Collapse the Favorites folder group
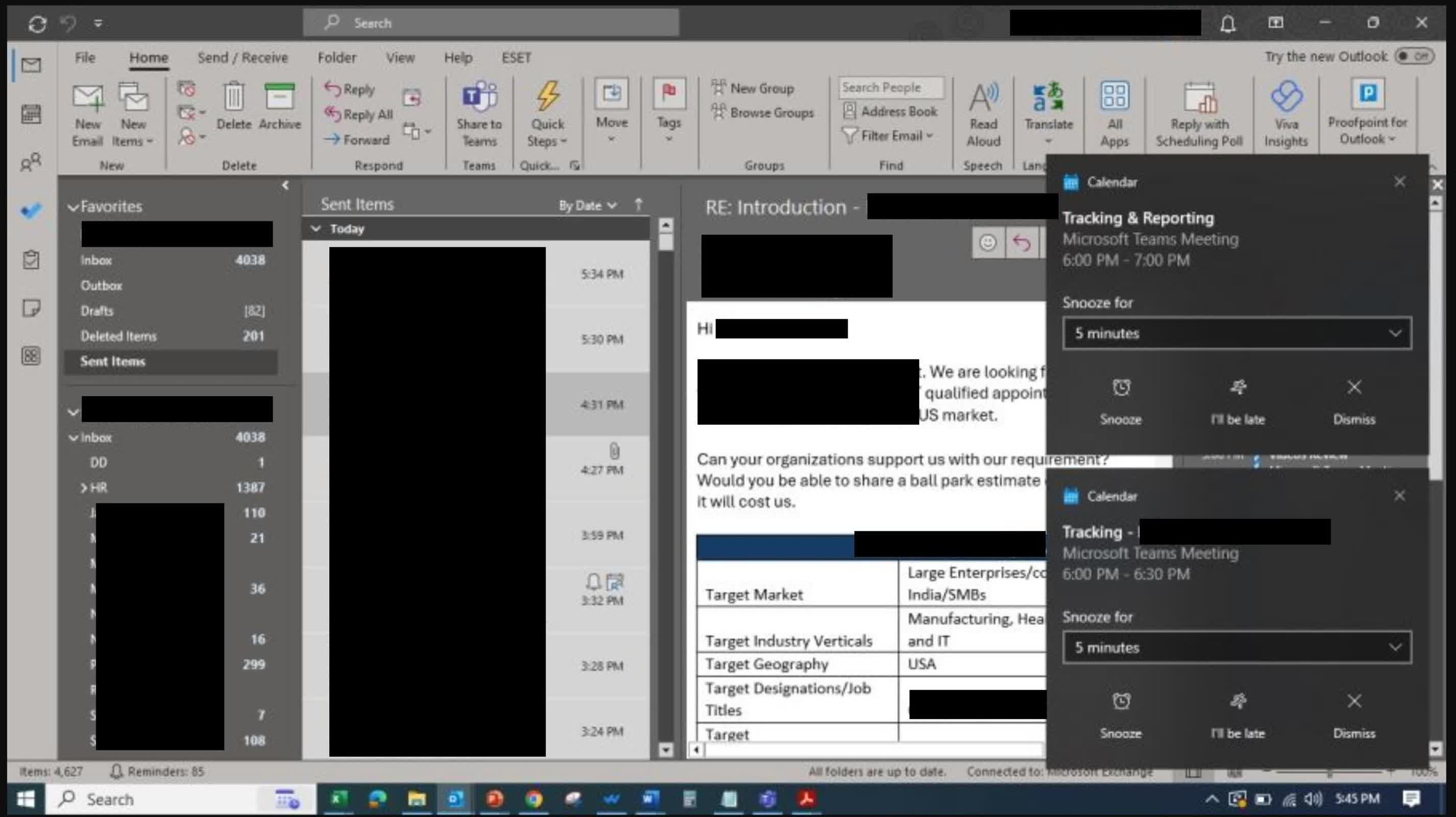The height and width of the screenshot is (817, 1456). click(73, 207)
